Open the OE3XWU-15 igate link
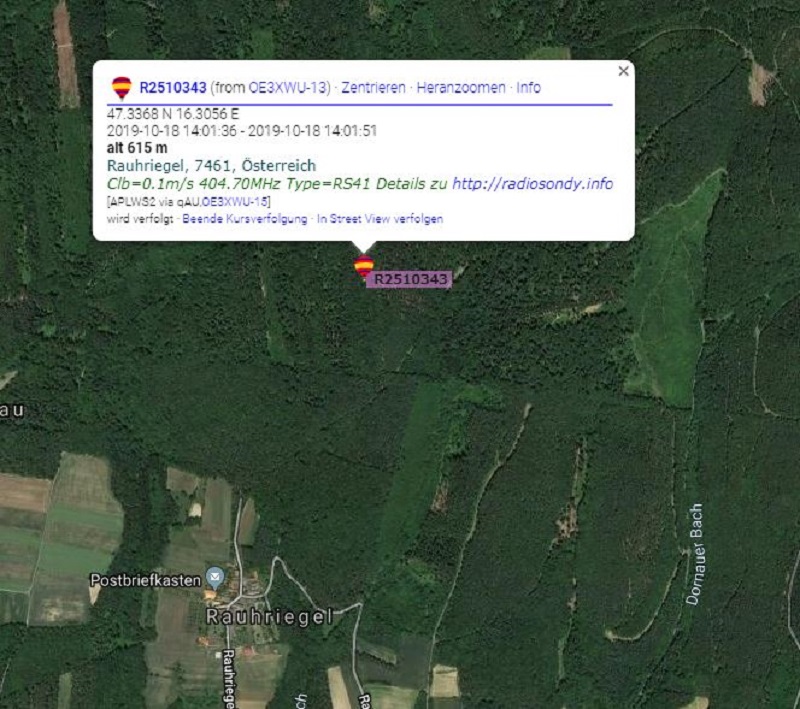The height and width of the screenshot is (709, 800). pyautogui.click(x=235, y=202)
